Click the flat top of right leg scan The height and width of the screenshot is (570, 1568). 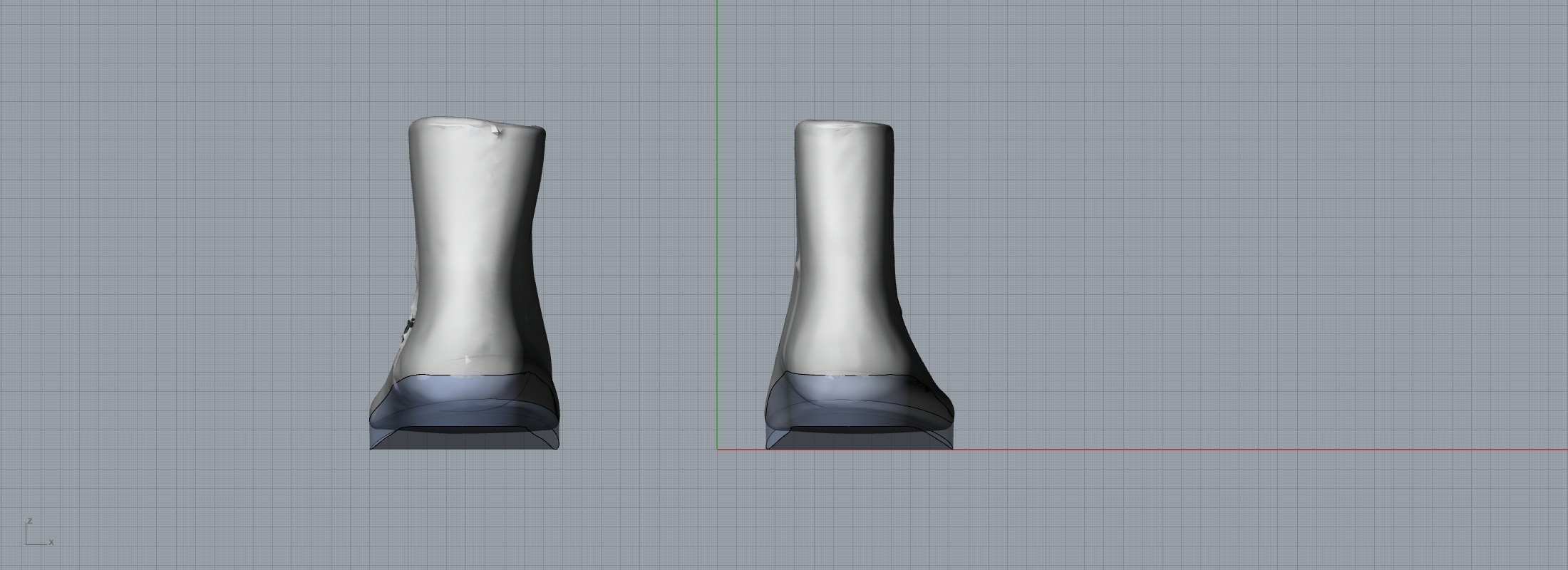[x=843, y=126]
